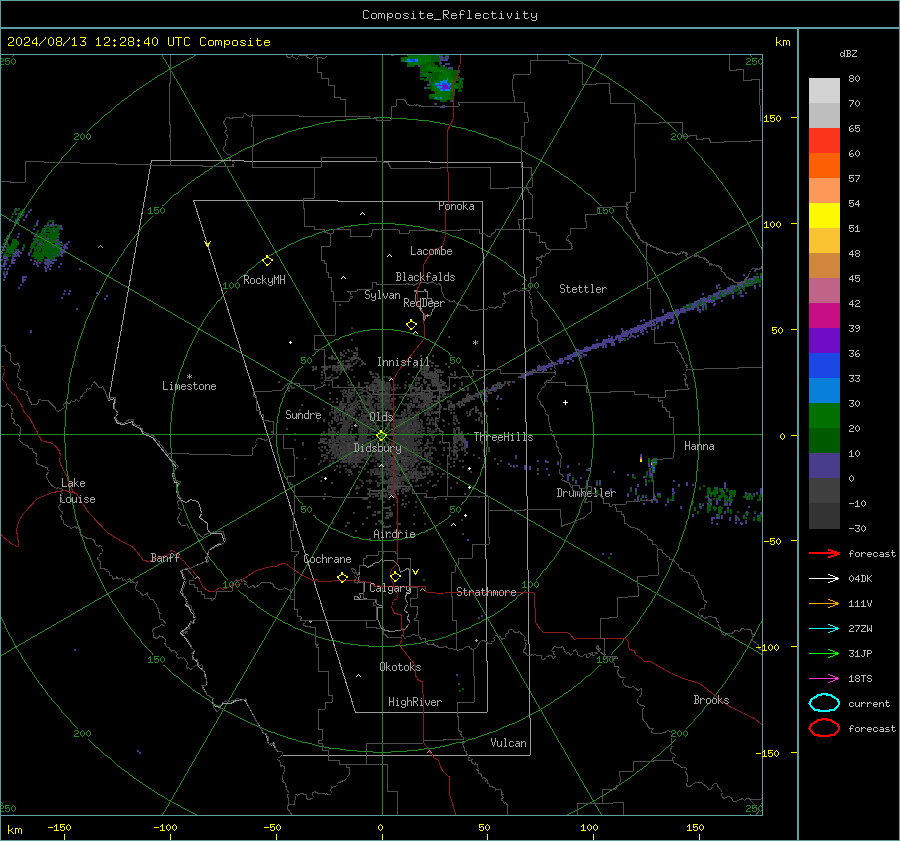The image size is (900, 841).
Task: Click the ThreeHills label
Action: coord(503,437)
